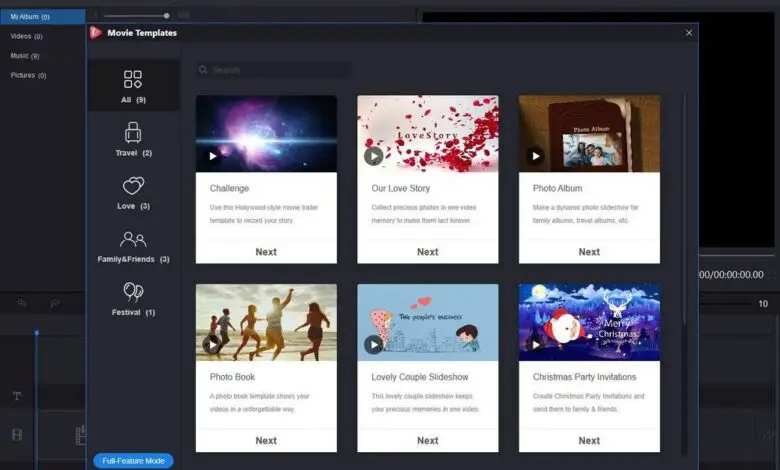This screenshot has width=780, height=470.
Task: Click the preview timecode readout
Action: (732, 275)
